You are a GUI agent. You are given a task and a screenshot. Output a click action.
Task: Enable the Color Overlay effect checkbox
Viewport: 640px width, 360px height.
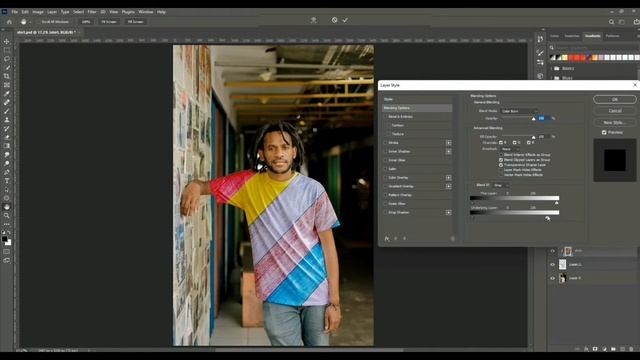click(385, 178)
